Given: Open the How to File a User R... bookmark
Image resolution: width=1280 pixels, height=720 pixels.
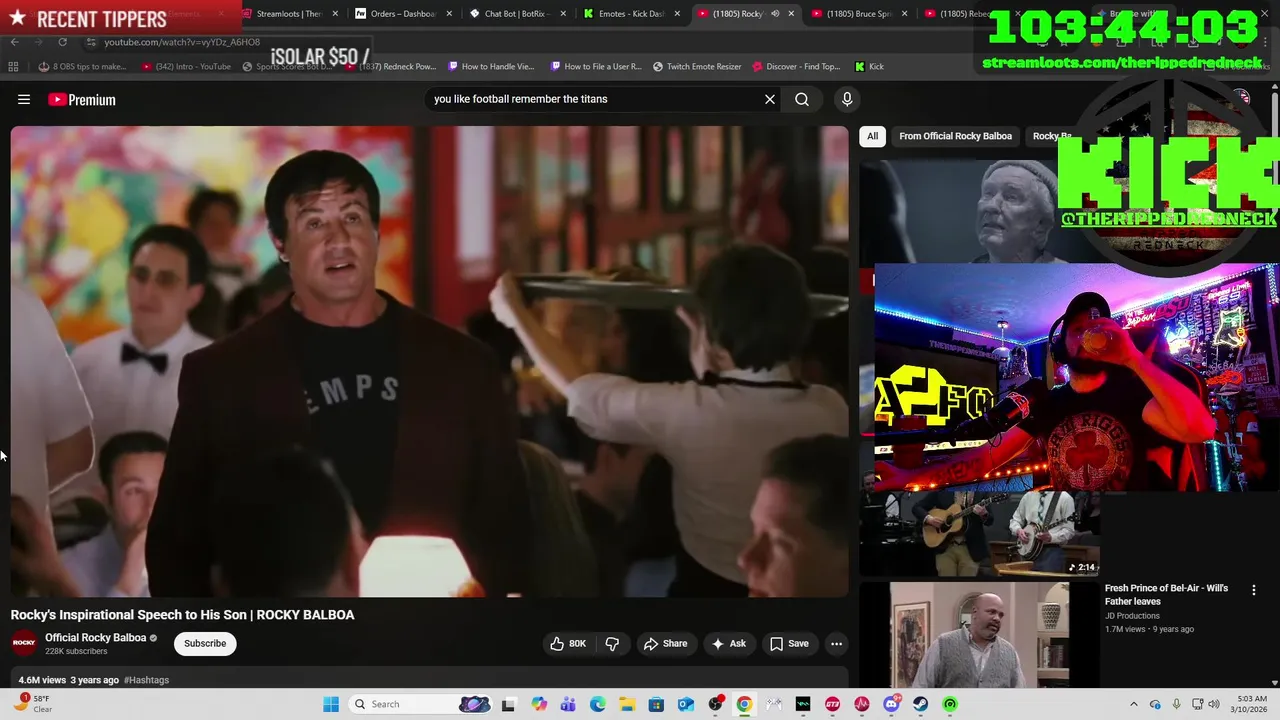Looking at the screenshot, I should pyautogui.click(x=595, y=66).
